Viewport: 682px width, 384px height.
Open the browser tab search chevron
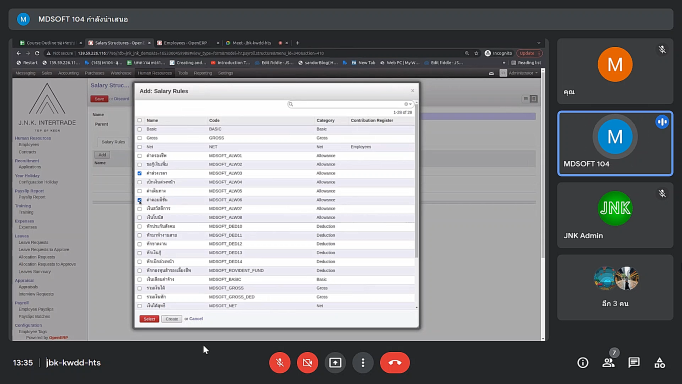coord(538,43)
